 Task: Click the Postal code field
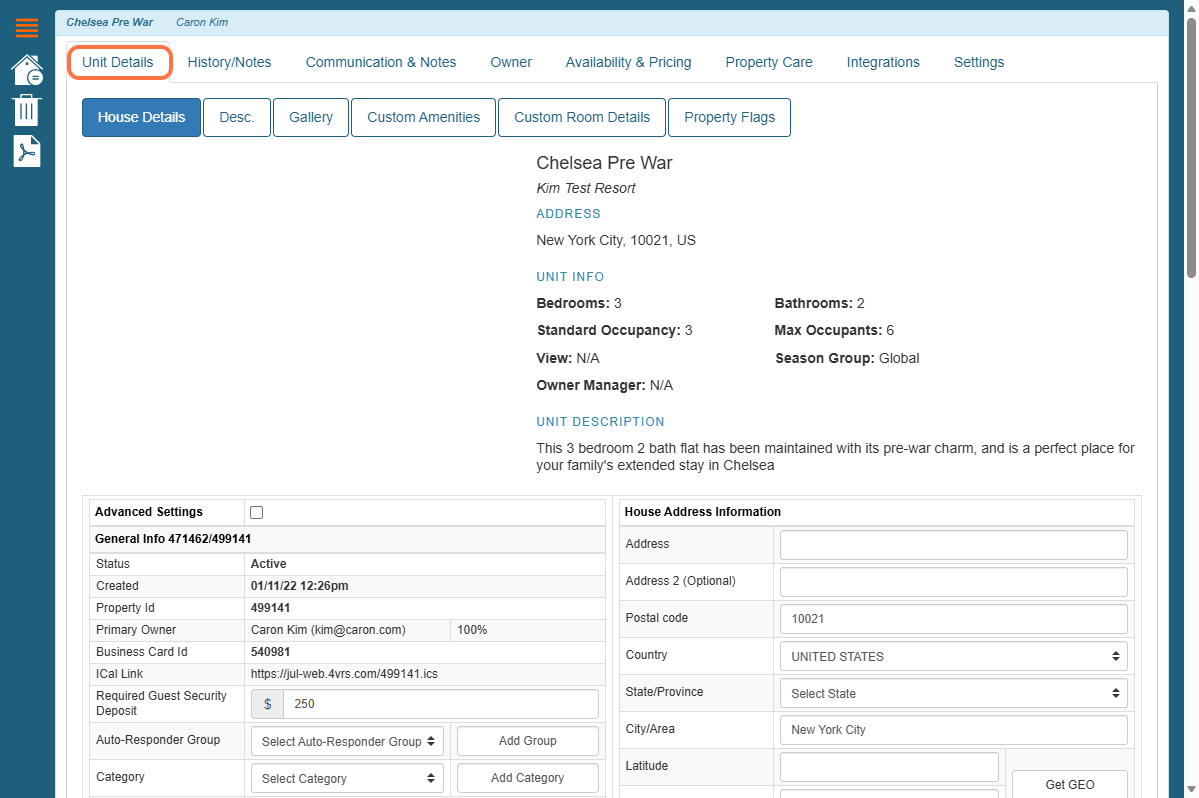pyautogui.click(x=954, y=619)
